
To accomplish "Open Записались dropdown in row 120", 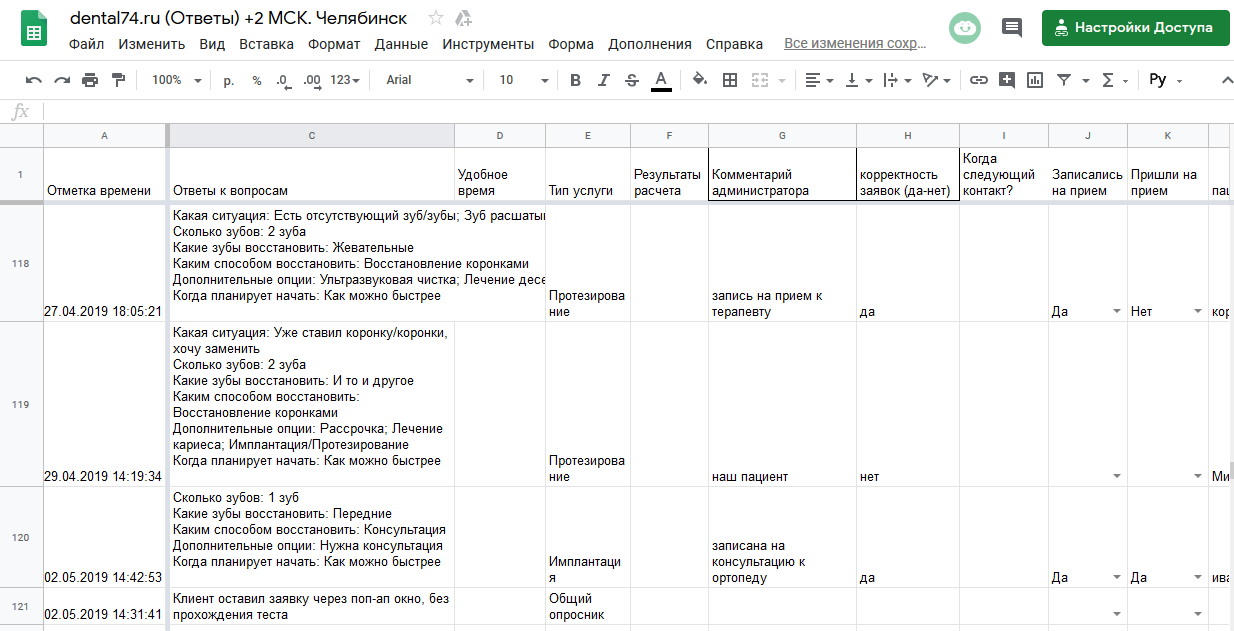I will click(1117, 578).
